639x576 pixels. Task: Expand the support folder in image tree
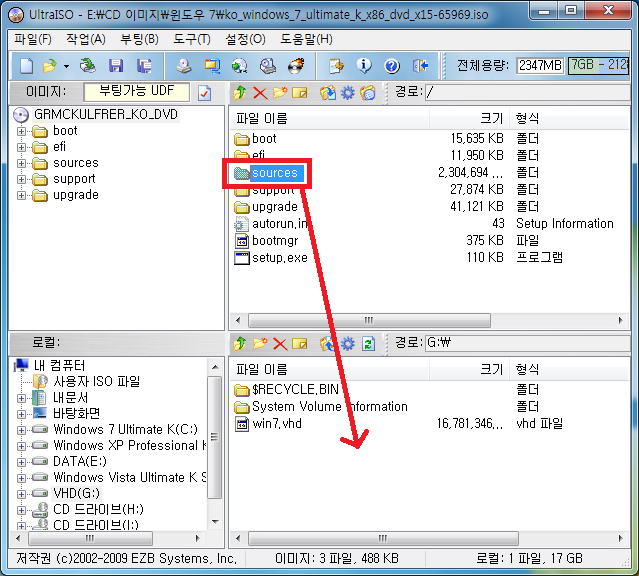click(21, 179)
